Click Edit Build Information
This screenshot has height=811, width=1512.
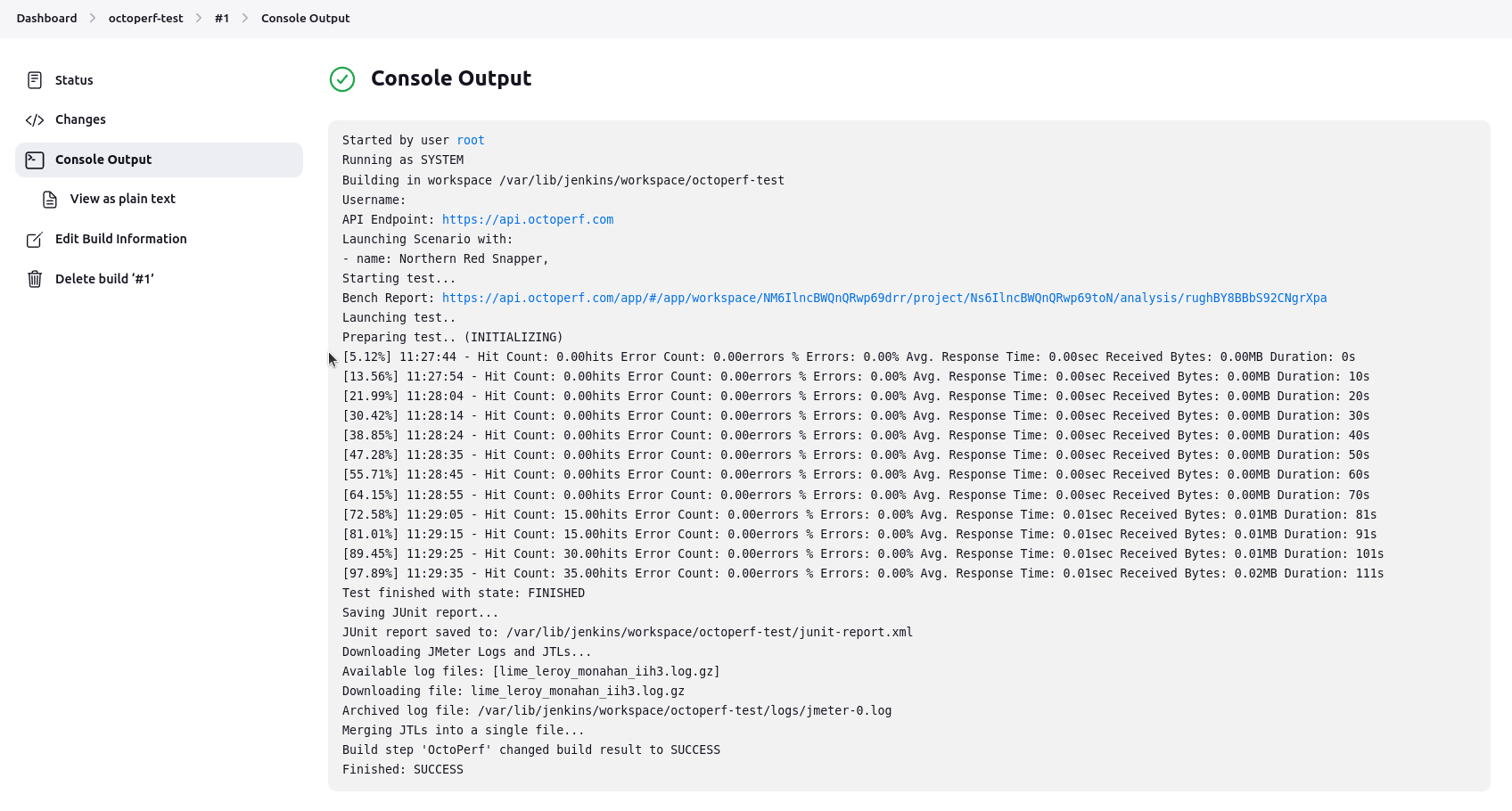121,239
